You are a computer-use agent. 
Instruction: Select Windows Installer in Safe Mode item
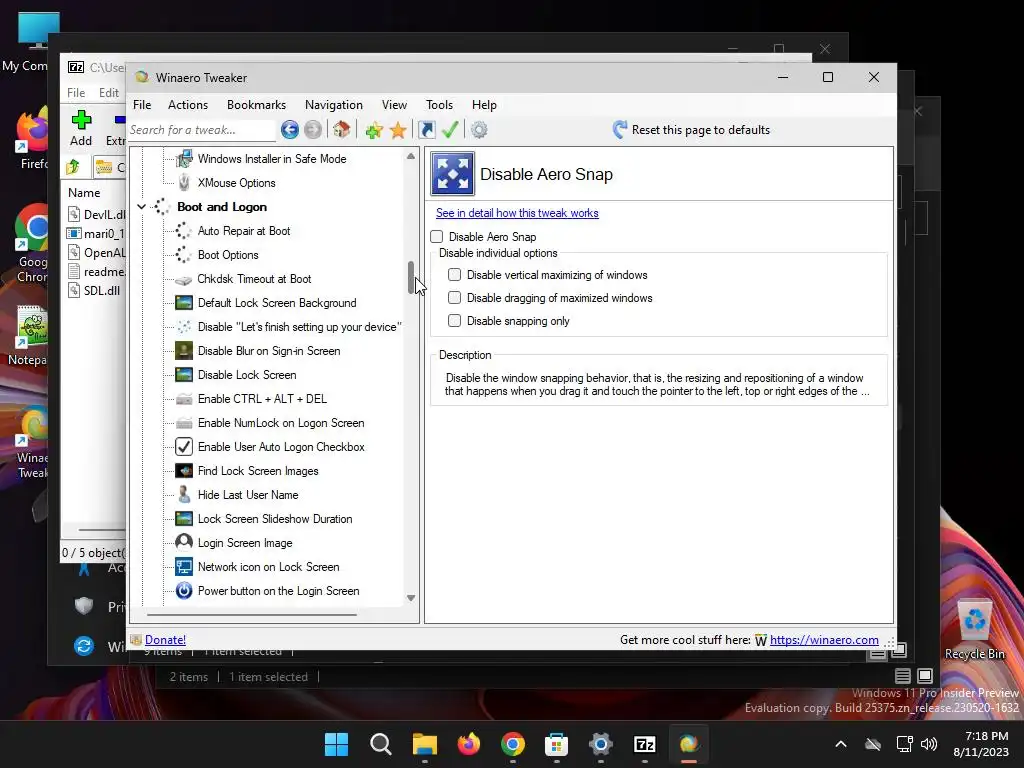pos(272,159)
